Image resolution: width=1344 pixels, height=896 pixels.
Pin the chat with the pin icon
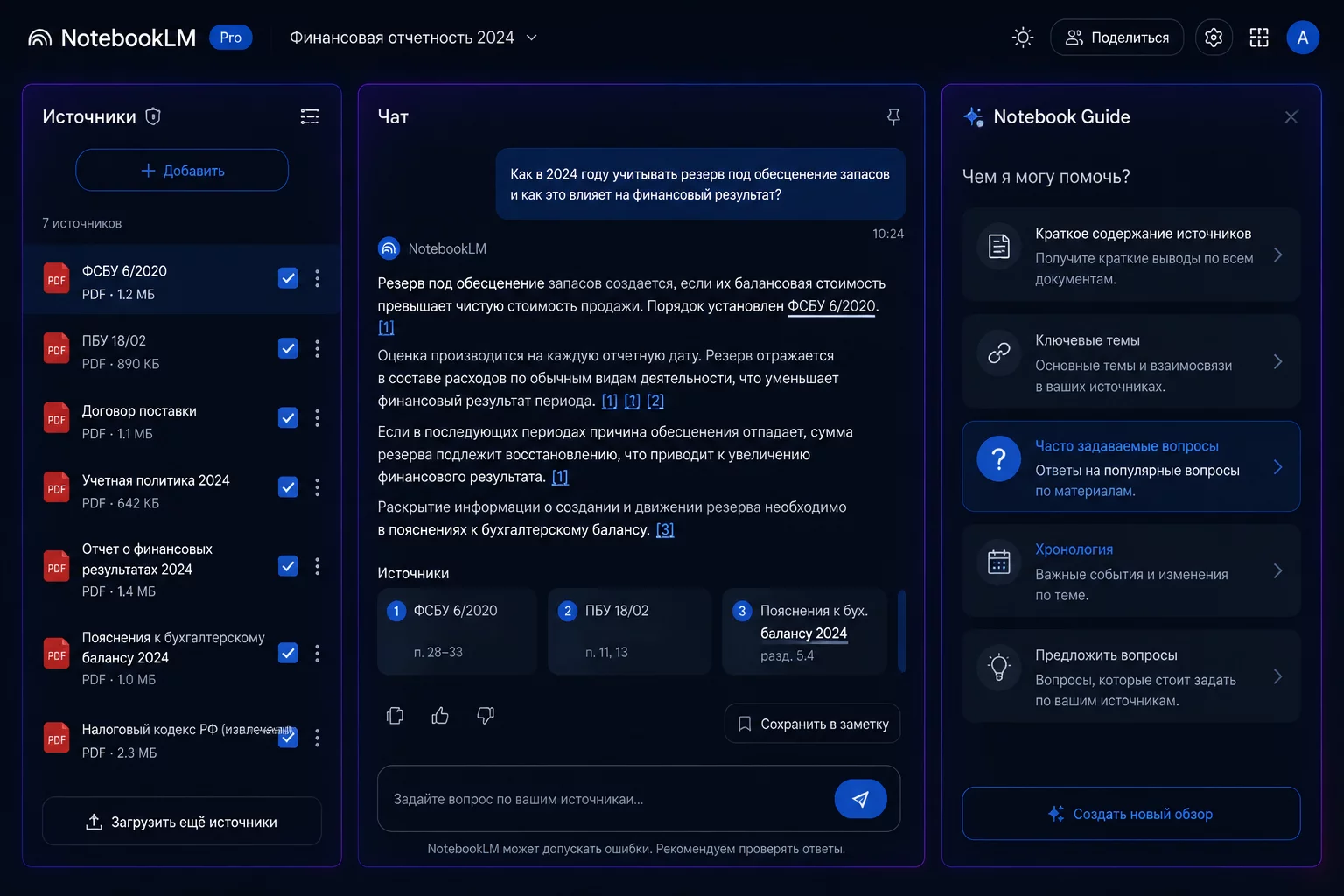click(x=893, y=116)
